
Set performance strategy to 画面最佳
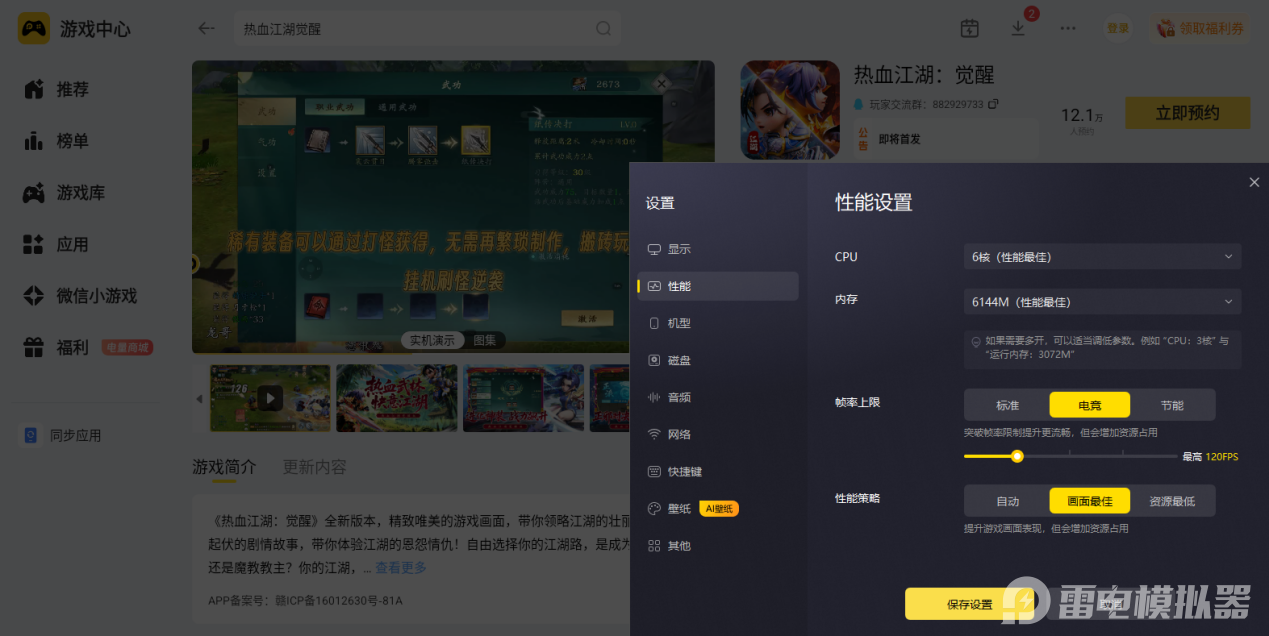pyautogui.click(x=1090, y=501)
